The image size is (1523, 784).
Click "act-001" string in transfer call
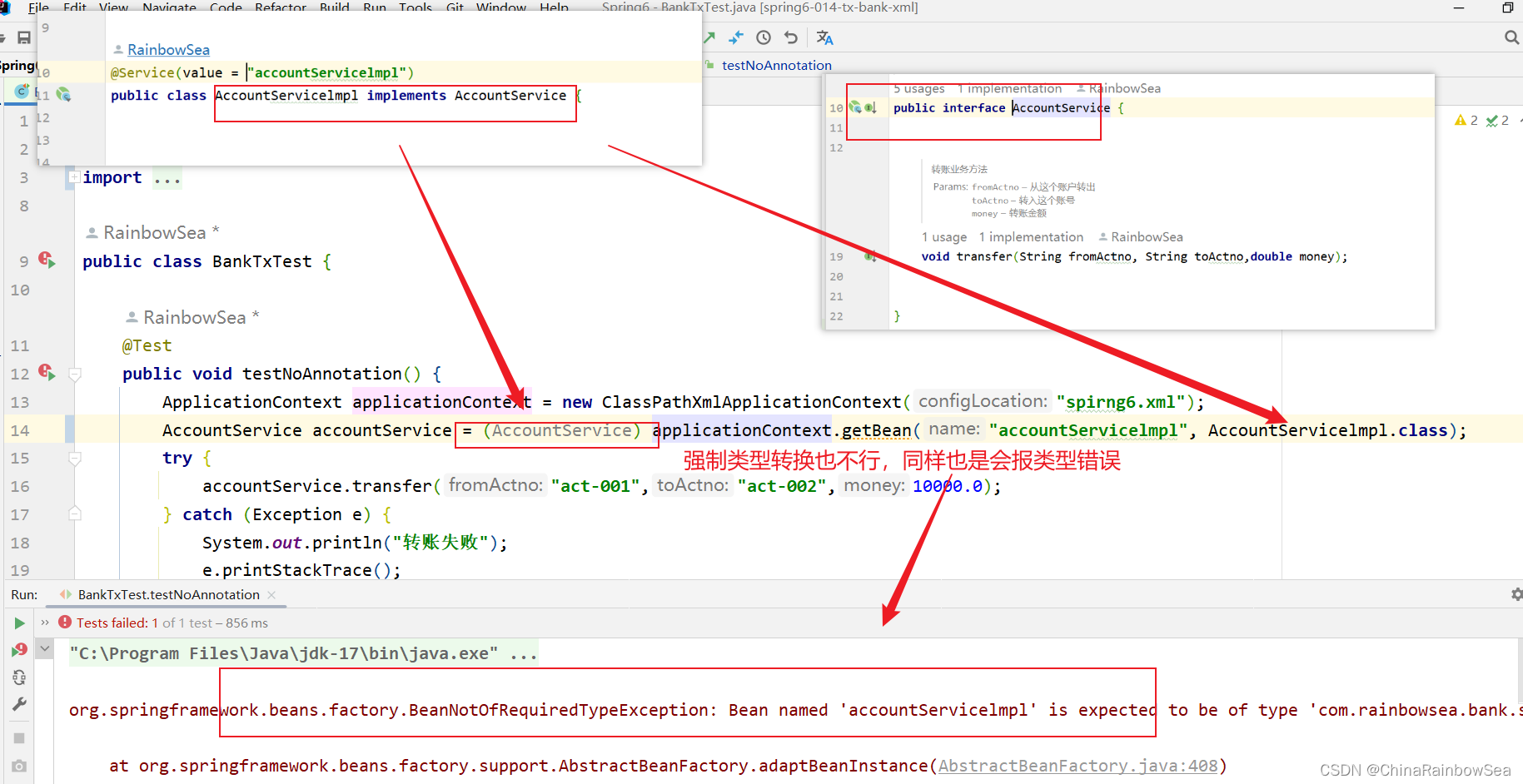pyautogui.click(x=595, y=486)
